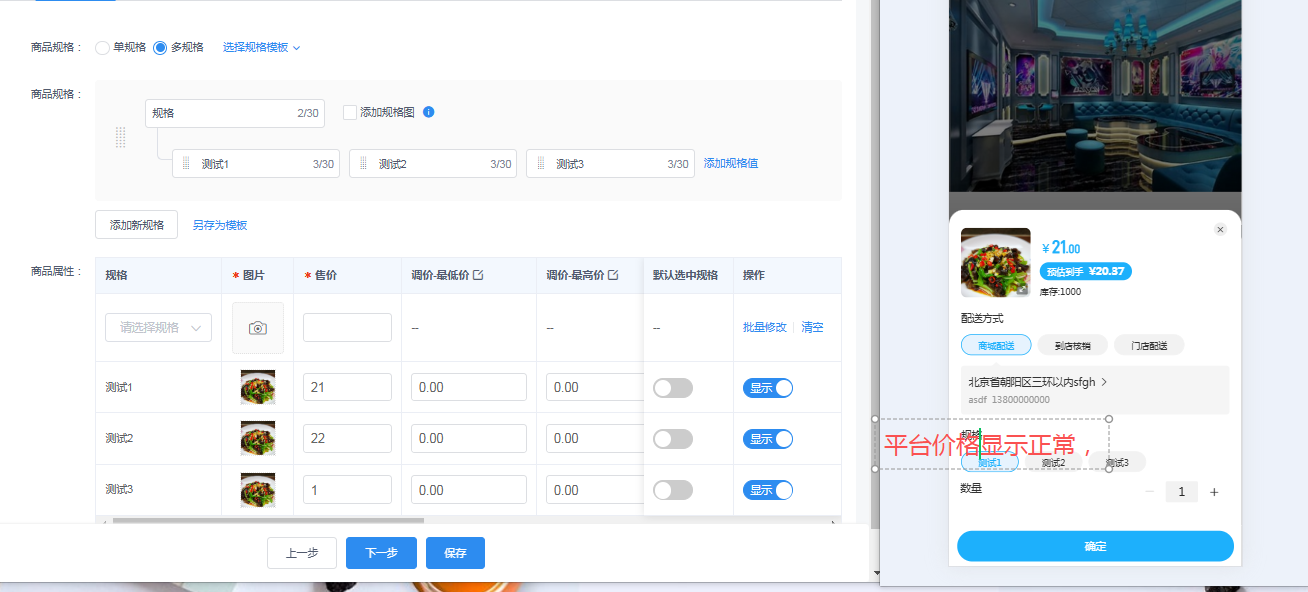Viewport: 1308px width, 592px height.
Task: Click edit icon beside 调价-最高价 header
Action: [613, 275]
